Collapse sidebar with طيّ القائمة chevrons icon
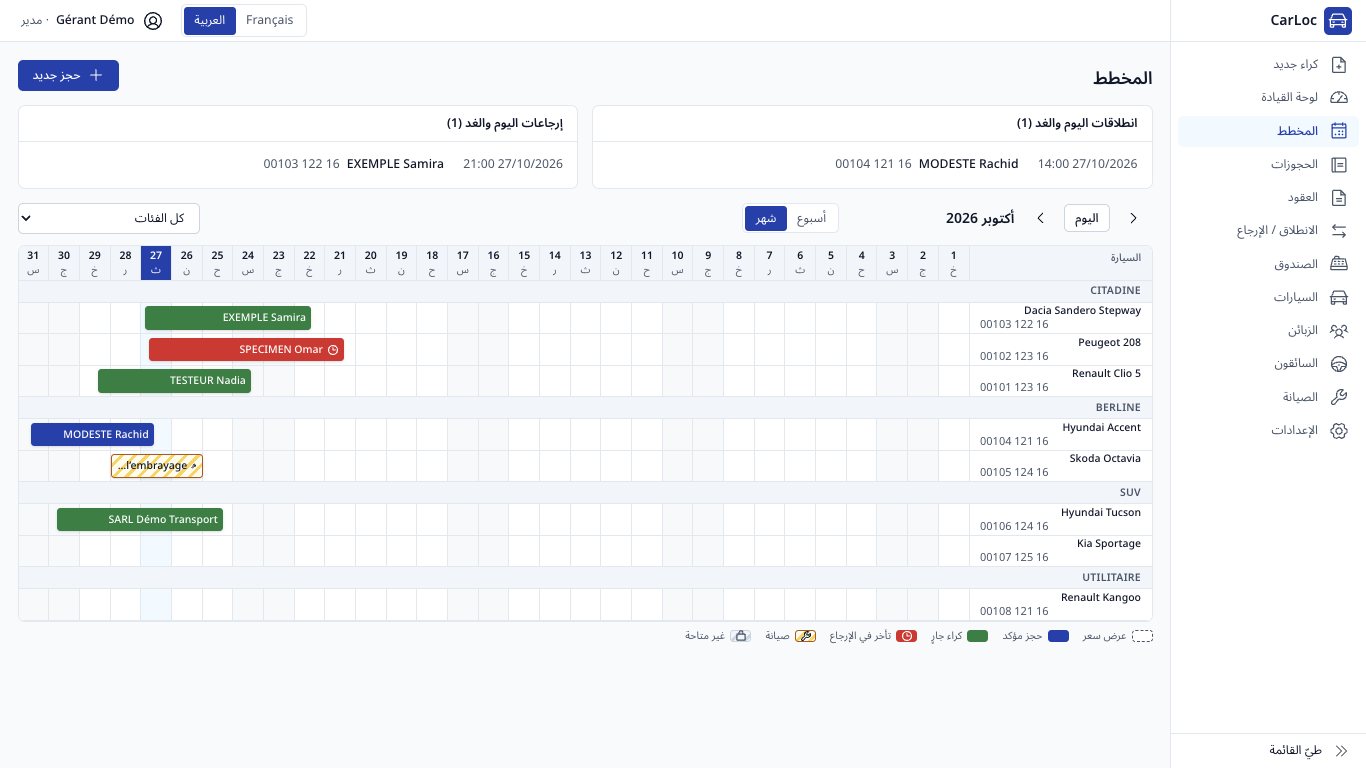The image size is (1366, 768). pyautogui.click(x=1341, y=750)
